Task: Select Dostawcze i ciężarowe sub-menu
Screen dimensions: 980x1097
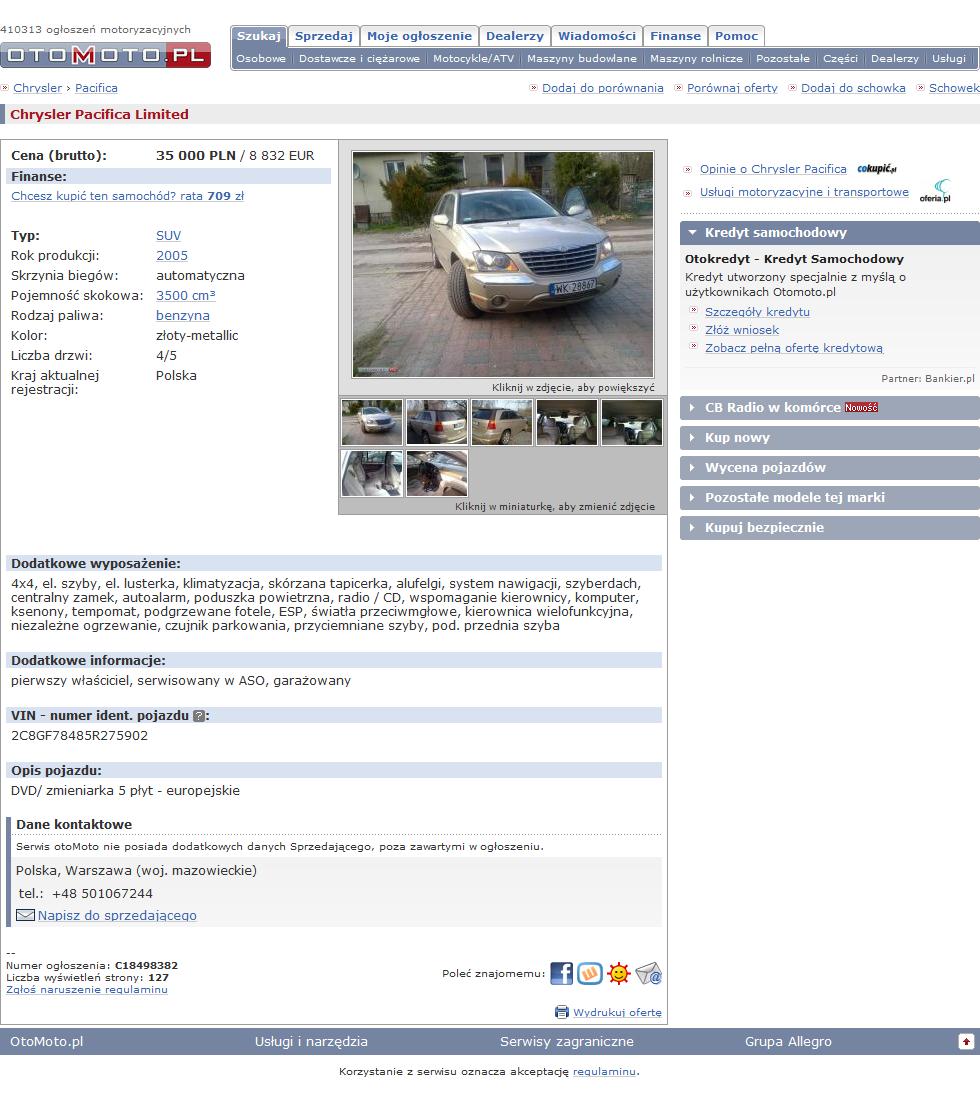Action: [359, 59]
